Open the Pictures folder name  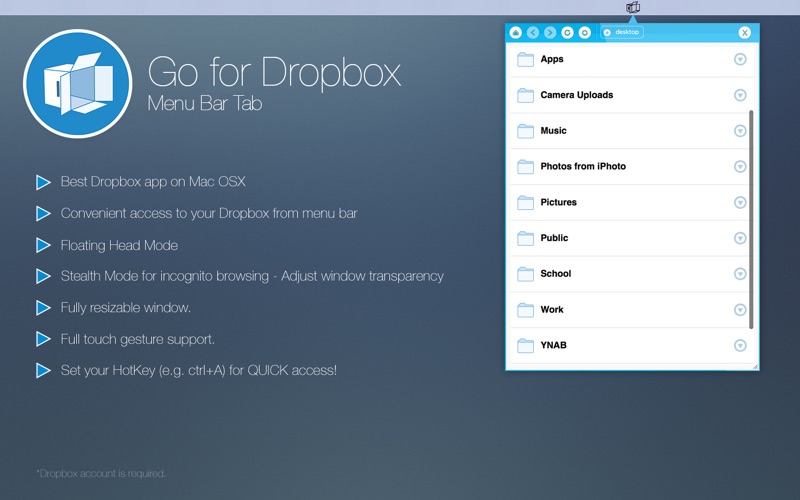click(559, 202)
